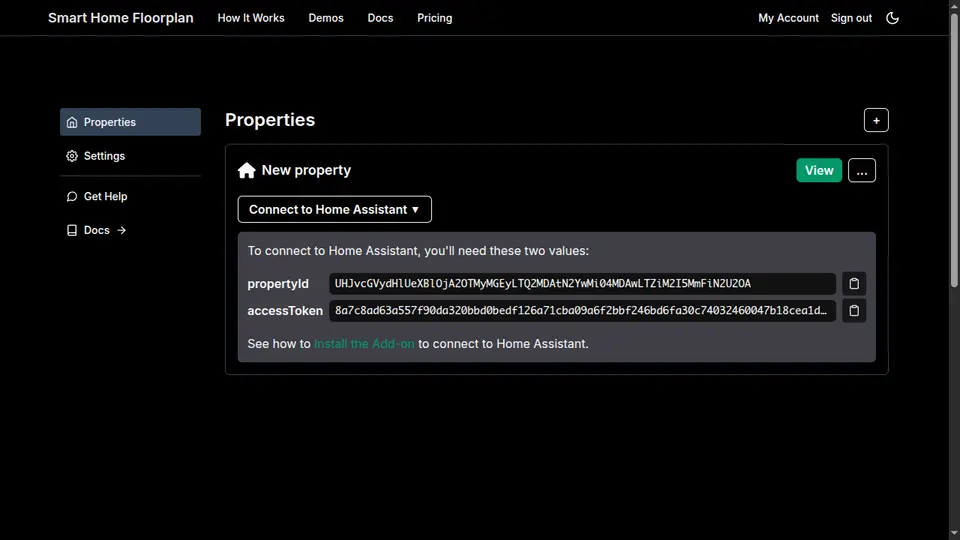960x540 pixels.
Task: Click the page vertical scrollbar thumb
Action: [x=954, y=149]
